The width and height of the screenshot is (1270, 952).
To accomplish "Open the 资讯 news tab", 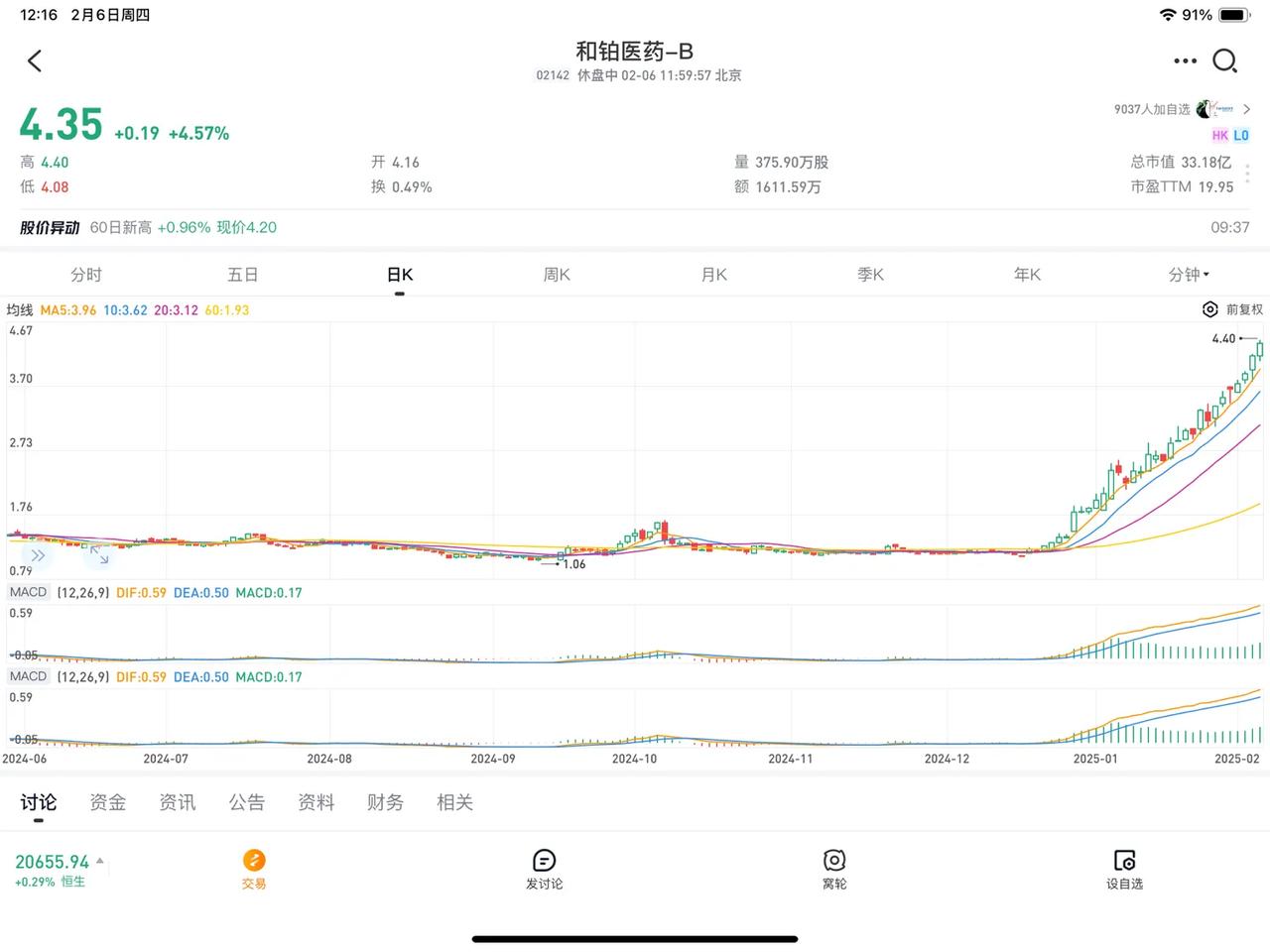I will pos(178,802).
